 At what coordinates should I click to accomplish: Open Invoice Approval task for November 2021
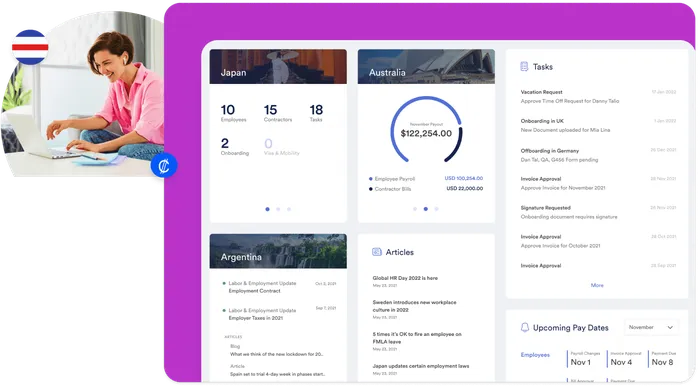coord(598,183)
